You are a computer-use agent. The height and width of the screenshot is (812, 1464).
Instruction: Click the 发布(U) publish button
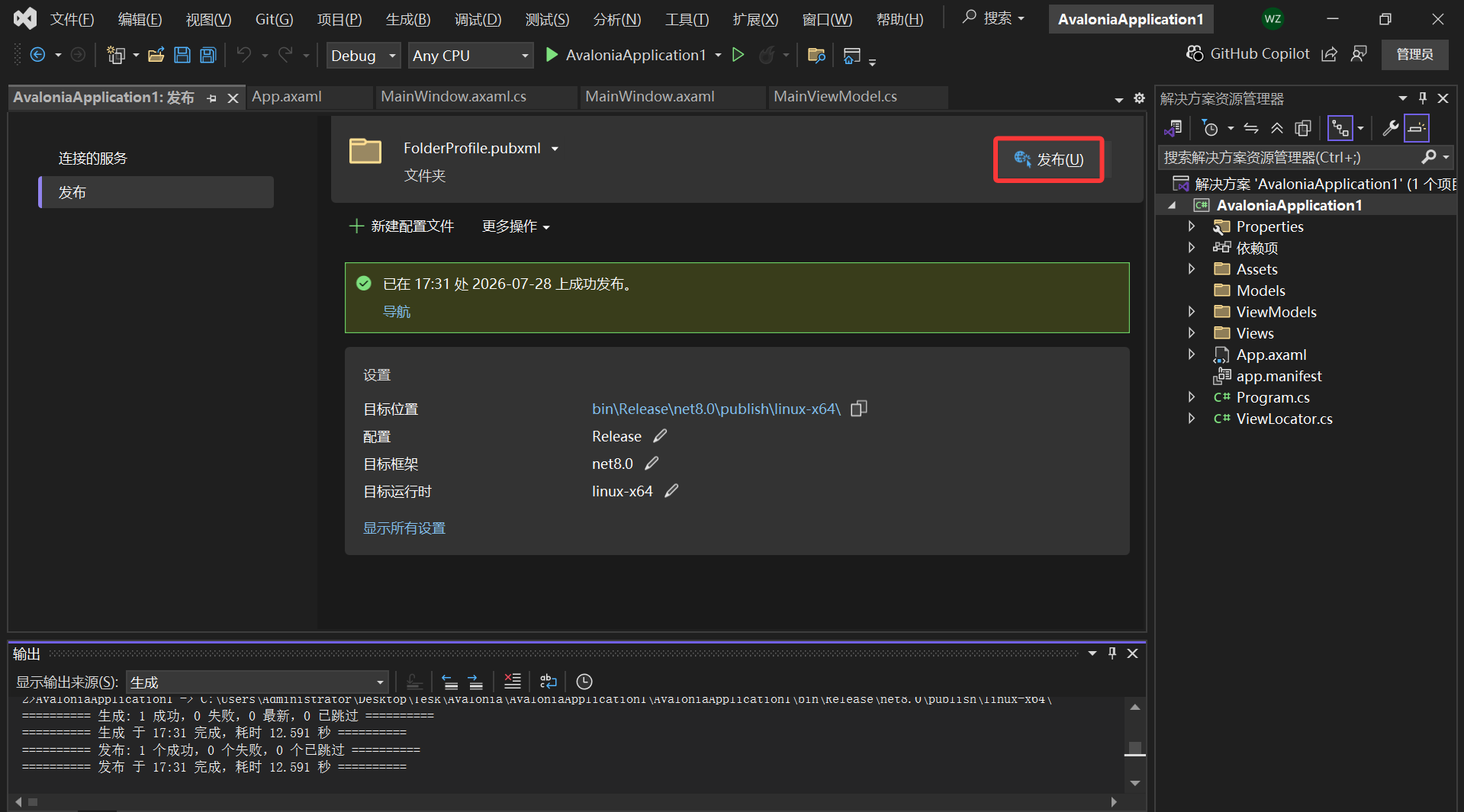pos(1049,159)
